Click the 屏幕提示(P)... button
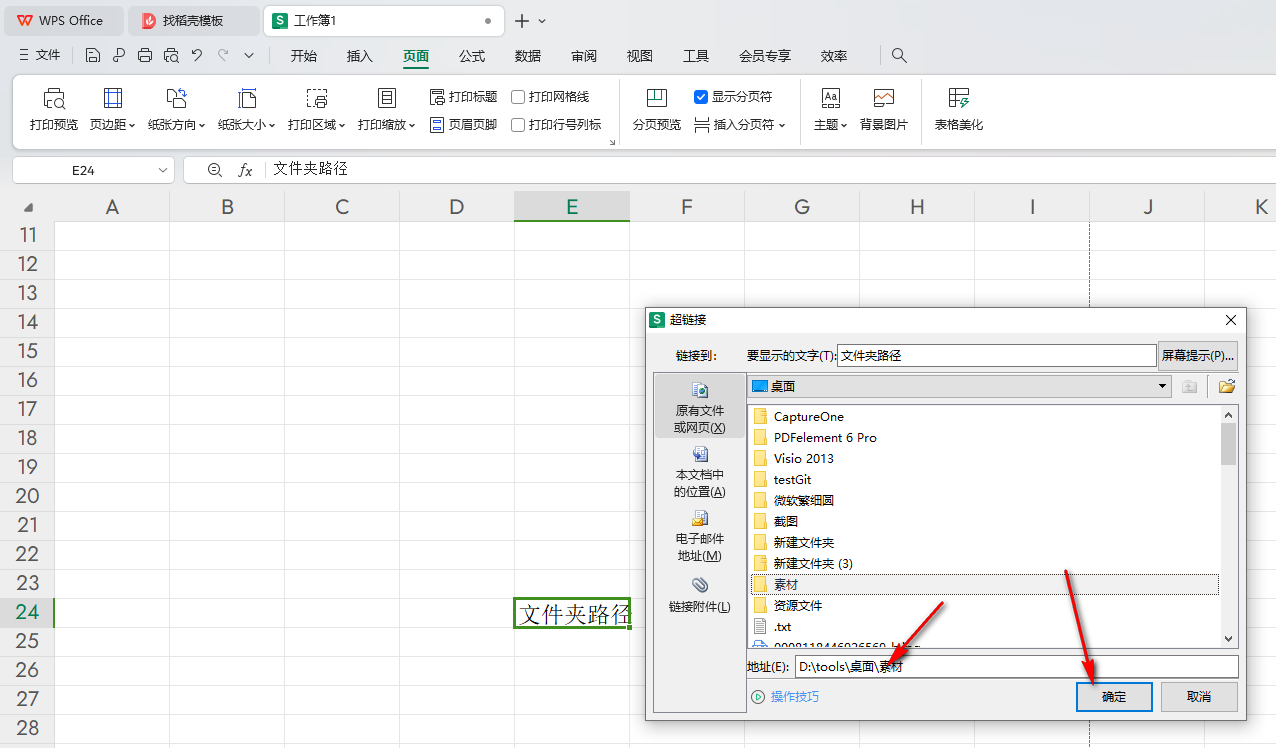 click(x=1197, y=355)
